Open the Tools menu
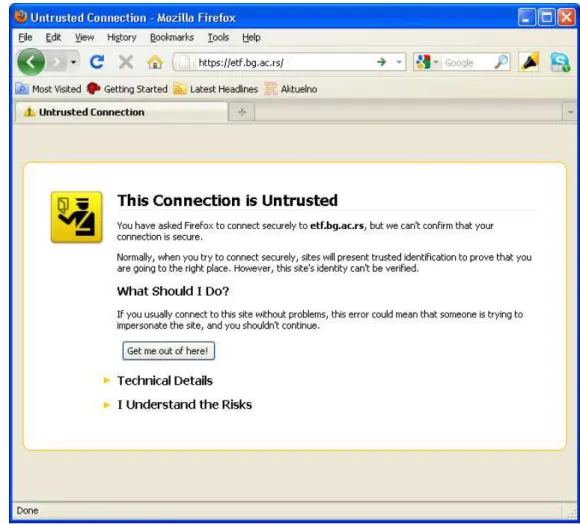 point(218,37)
